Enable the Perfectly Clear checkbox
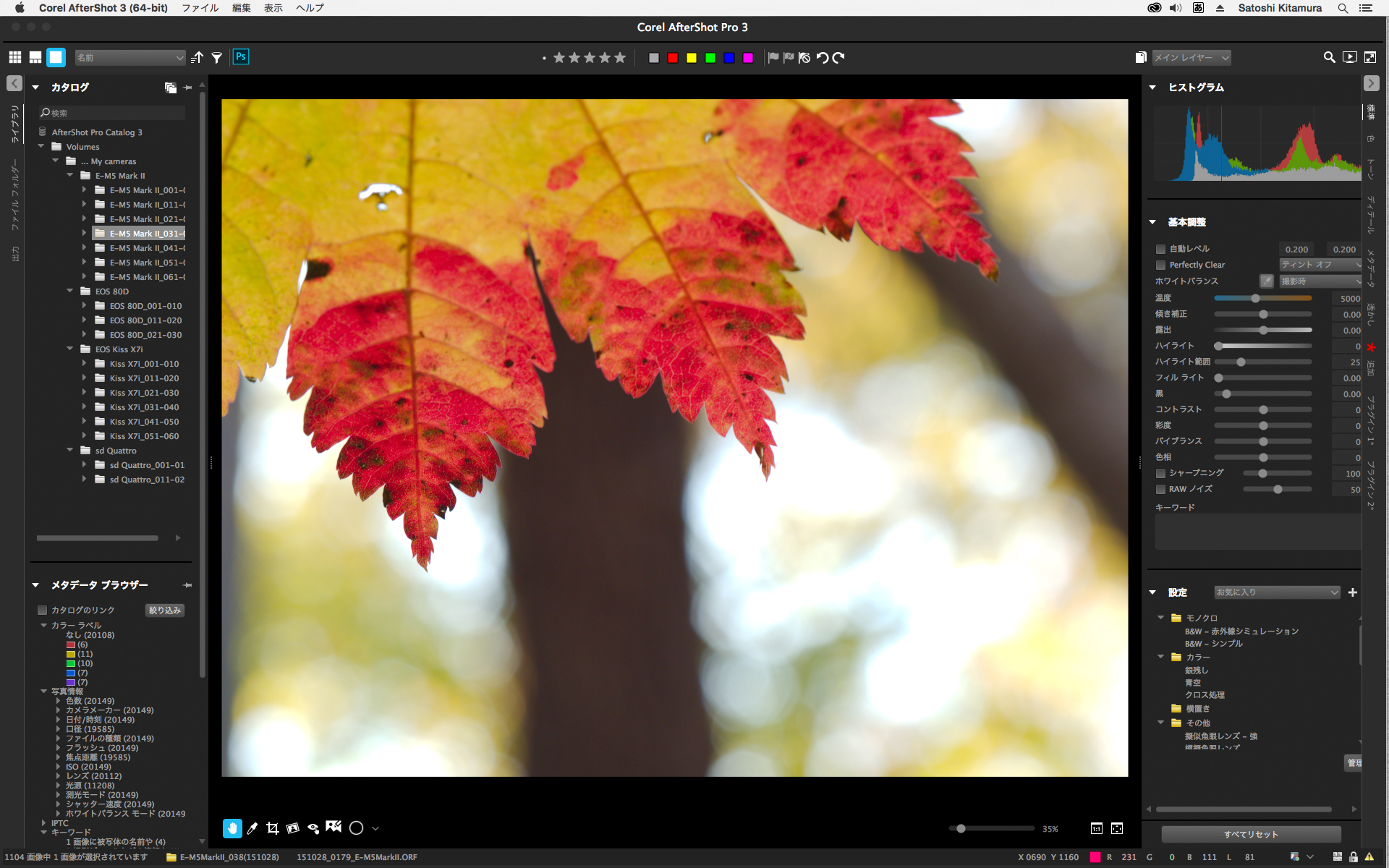Viewport: 1389px width, 868px height. point(1160,265)
